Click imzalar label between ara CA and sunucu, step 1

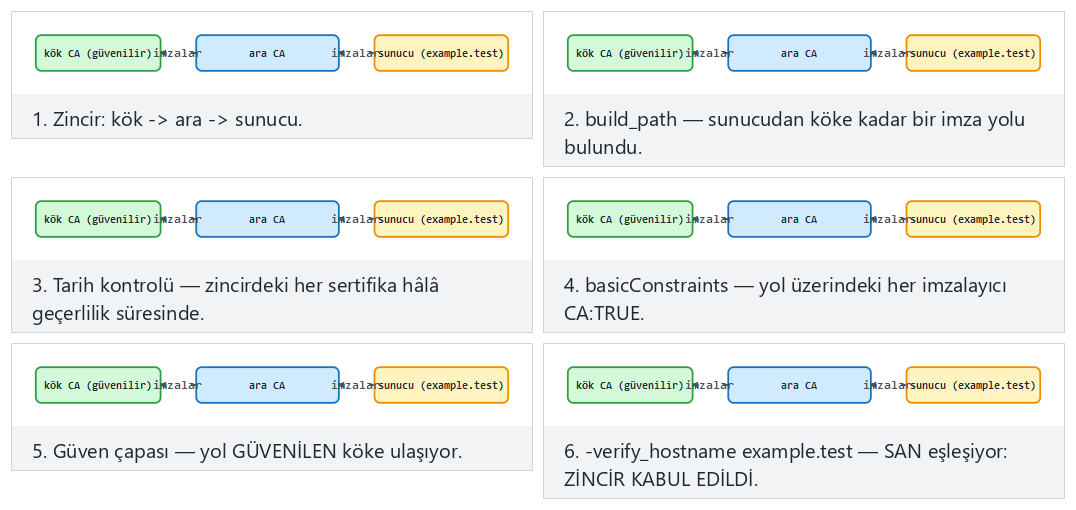point(356,53)
